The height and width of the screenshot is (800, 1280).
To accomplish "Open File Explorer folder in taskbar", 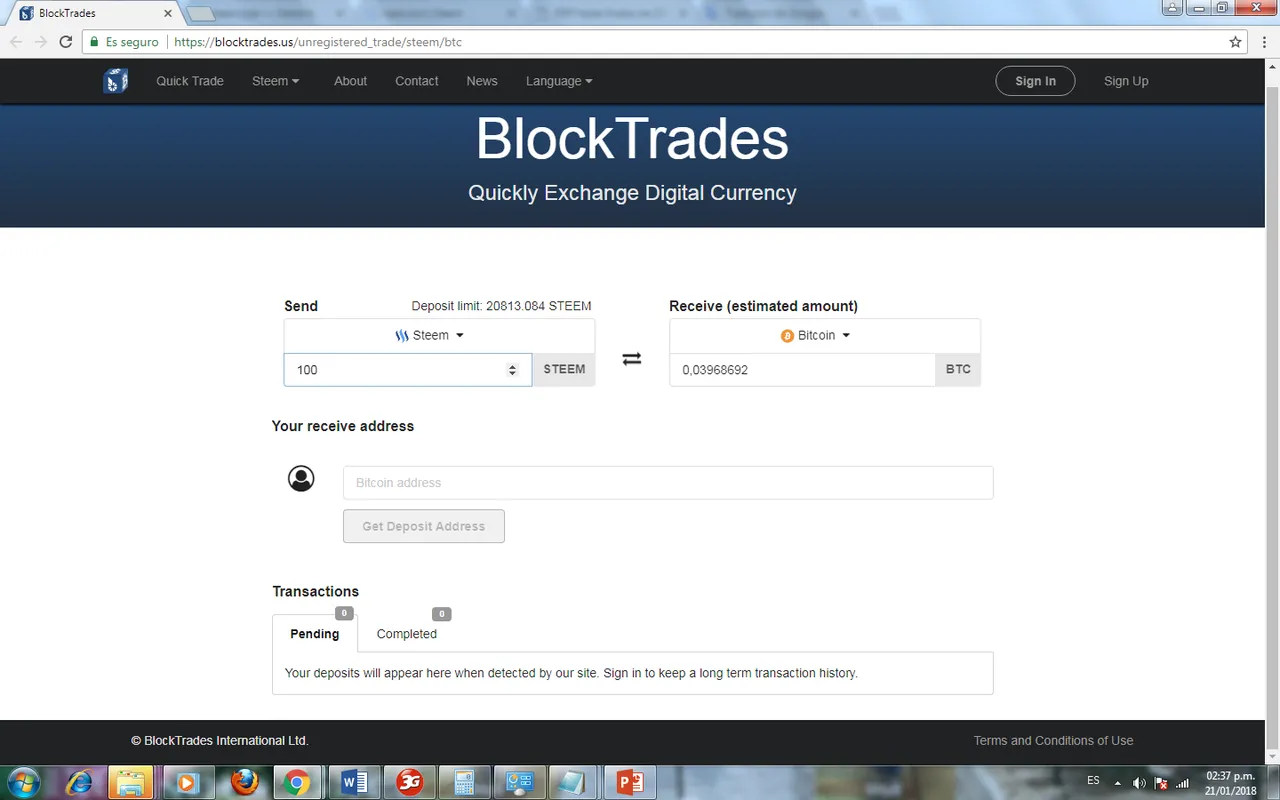I will (130, 782).
